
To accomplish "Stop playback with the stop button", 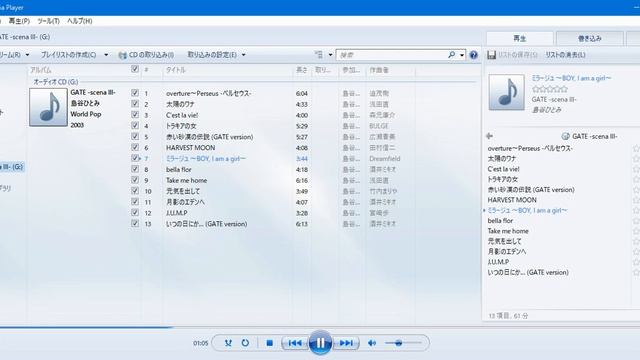I will click(269, 343).
